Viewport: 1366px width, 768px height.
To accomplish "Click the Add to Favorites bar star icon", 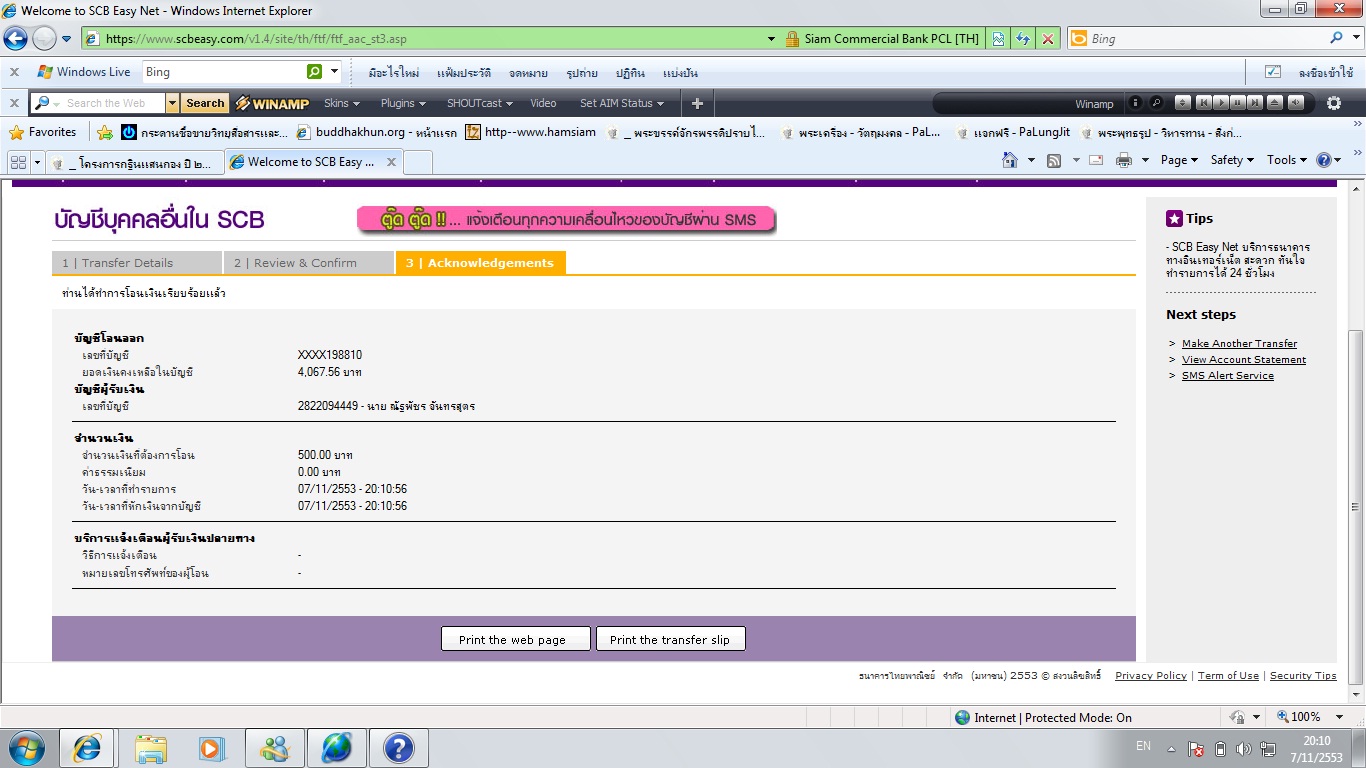I will click(x=105, y=132).
